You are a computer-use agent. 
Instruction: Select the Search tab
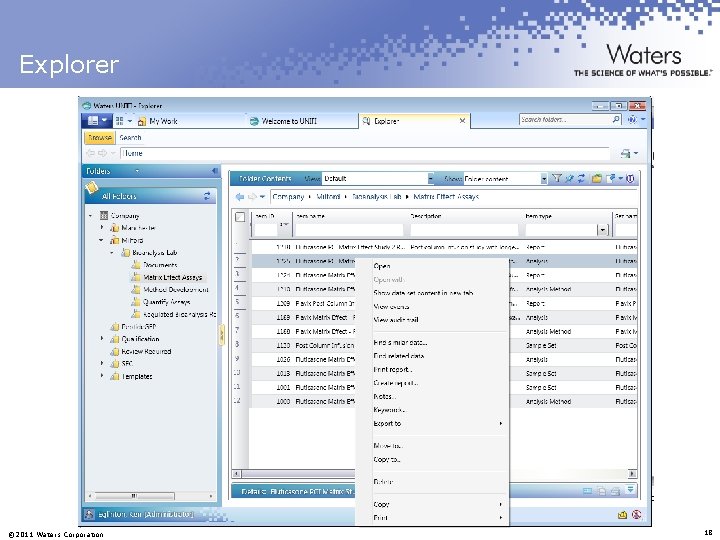pyautogui.click(x=130, y=137)
